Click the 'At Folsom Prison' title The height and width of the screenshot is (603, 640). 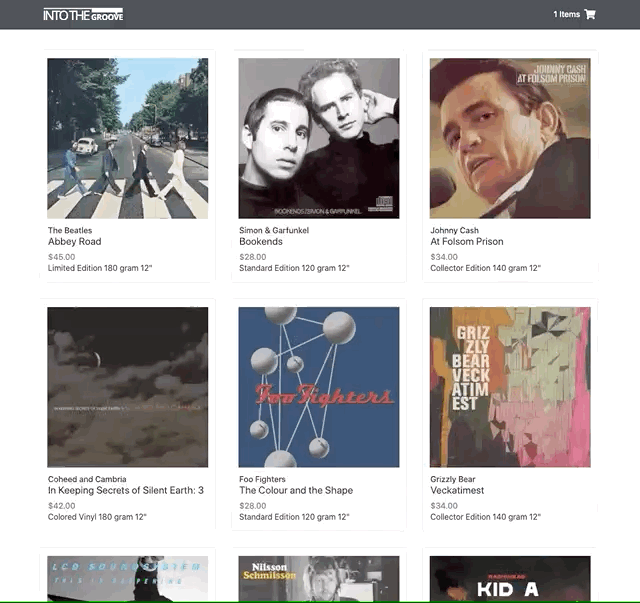tap(467, 242)
